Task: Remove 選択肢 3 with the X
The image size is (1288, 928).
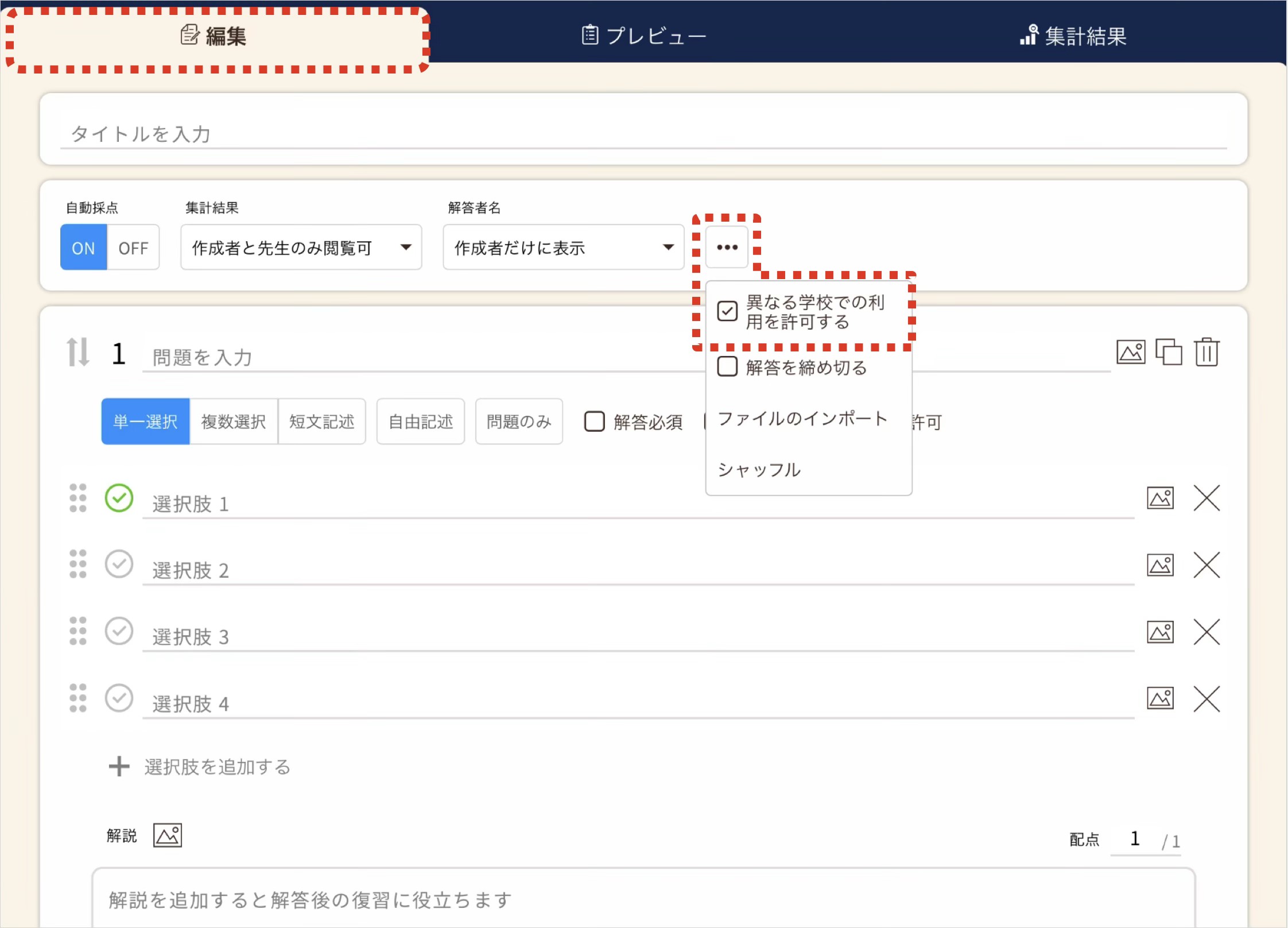Action: [1207, 632]
